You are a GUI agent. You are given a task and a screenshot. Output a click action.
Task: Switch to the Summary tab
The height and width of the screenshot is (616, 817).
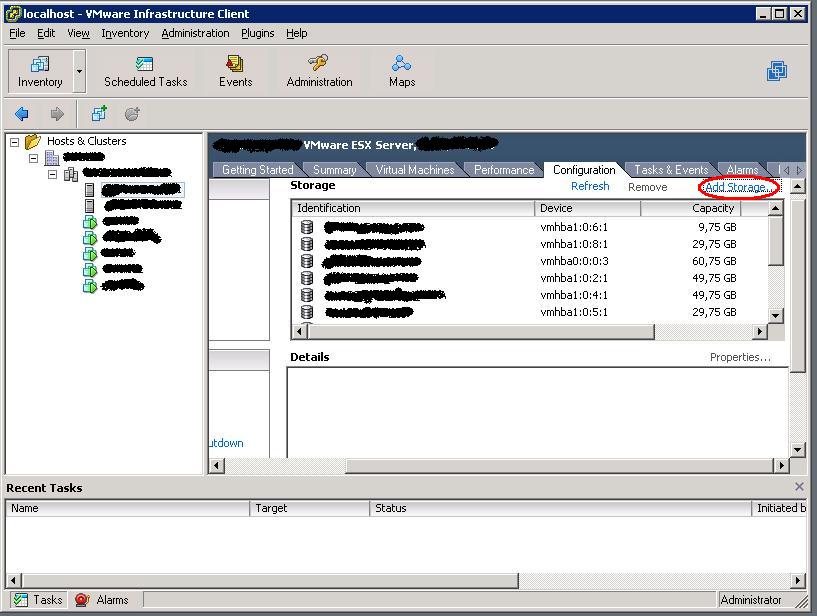(x=335, y=170)
